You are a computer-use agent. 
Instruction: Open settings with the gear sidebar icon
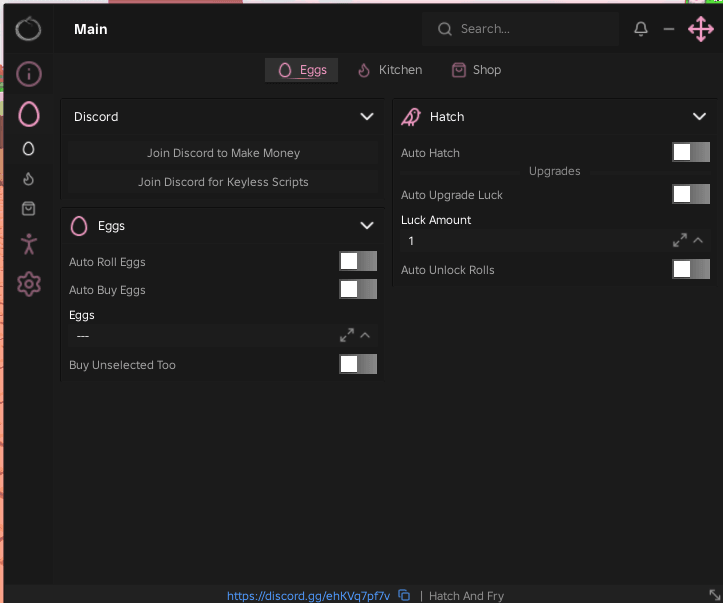pos(29,284)
